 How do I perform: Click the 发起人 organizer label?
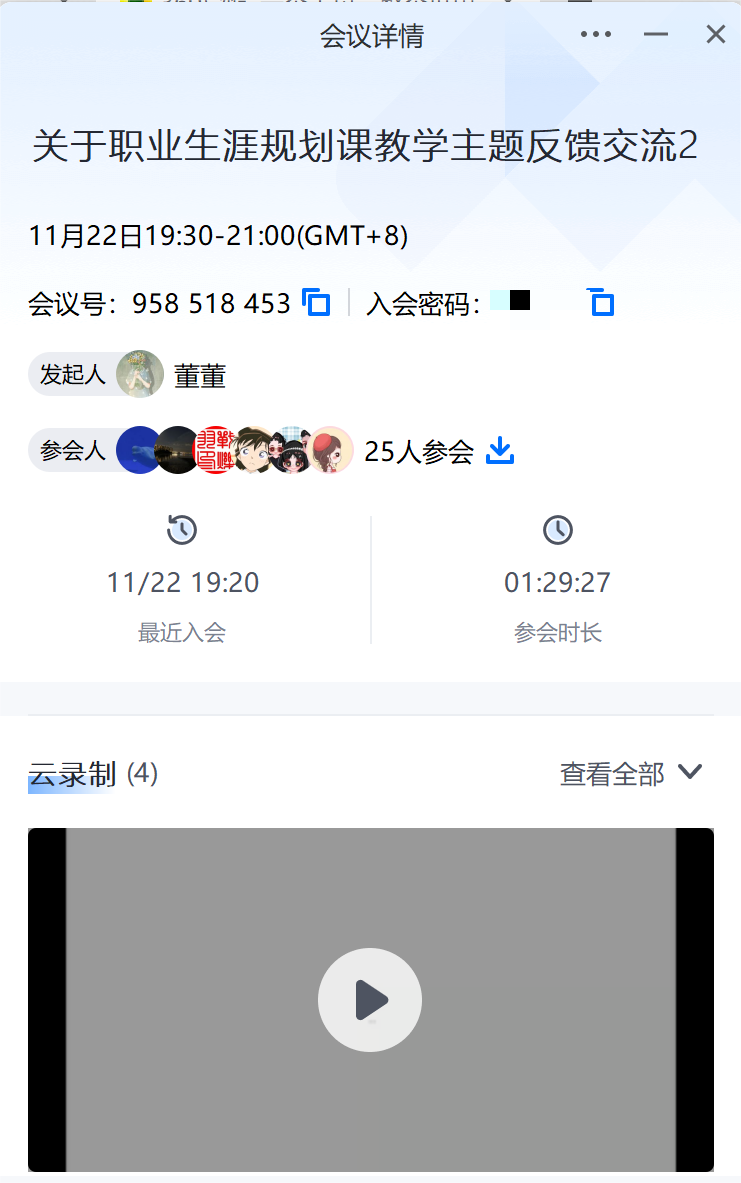[x=72, y=374]
